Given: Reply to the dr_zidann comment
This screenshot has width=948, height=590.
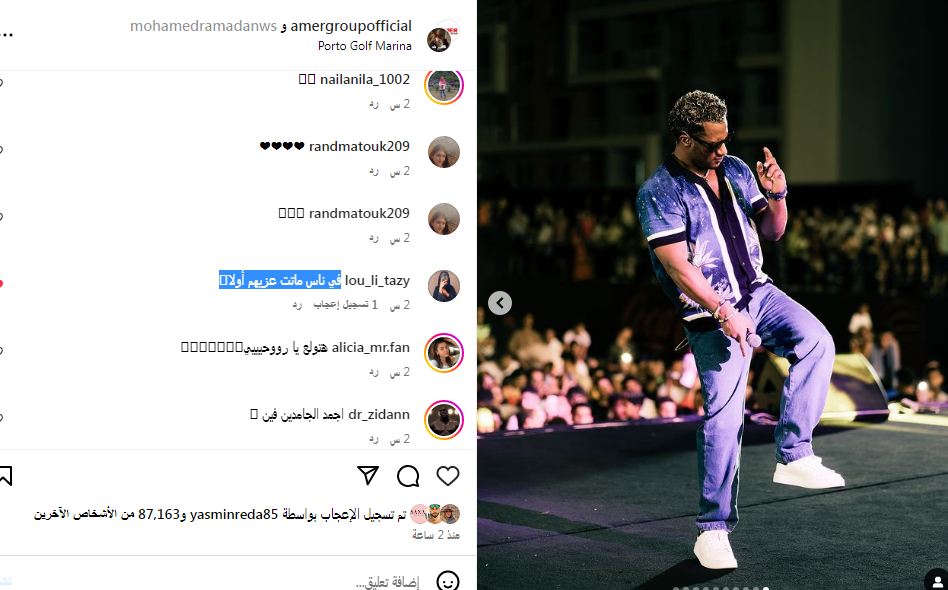Looking at the screenshot, I should (x=374, y=439).
